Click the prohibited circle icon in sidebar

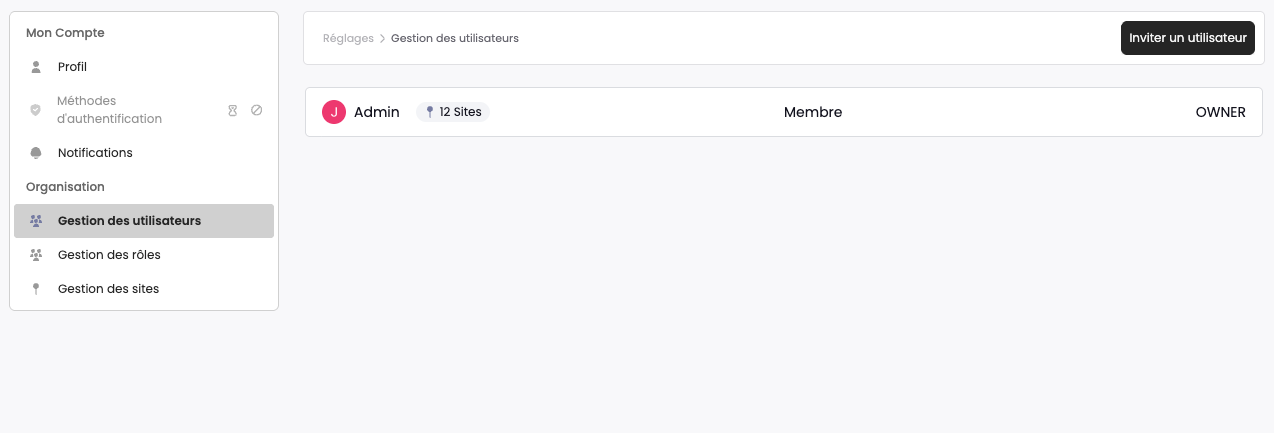(256, 110)
